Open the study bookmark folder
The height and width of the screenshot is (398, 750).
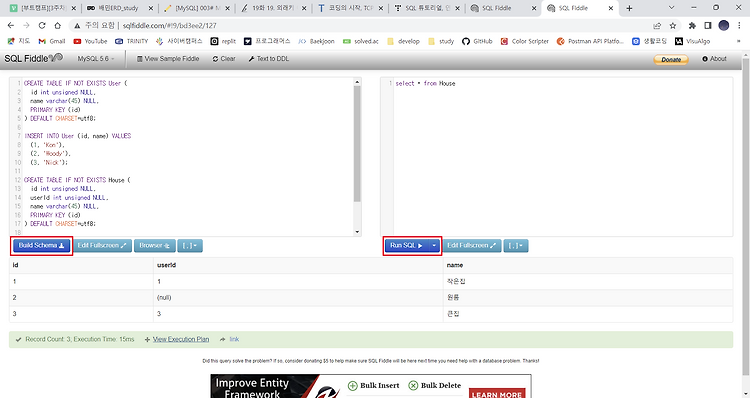click(x=441, y=41)
